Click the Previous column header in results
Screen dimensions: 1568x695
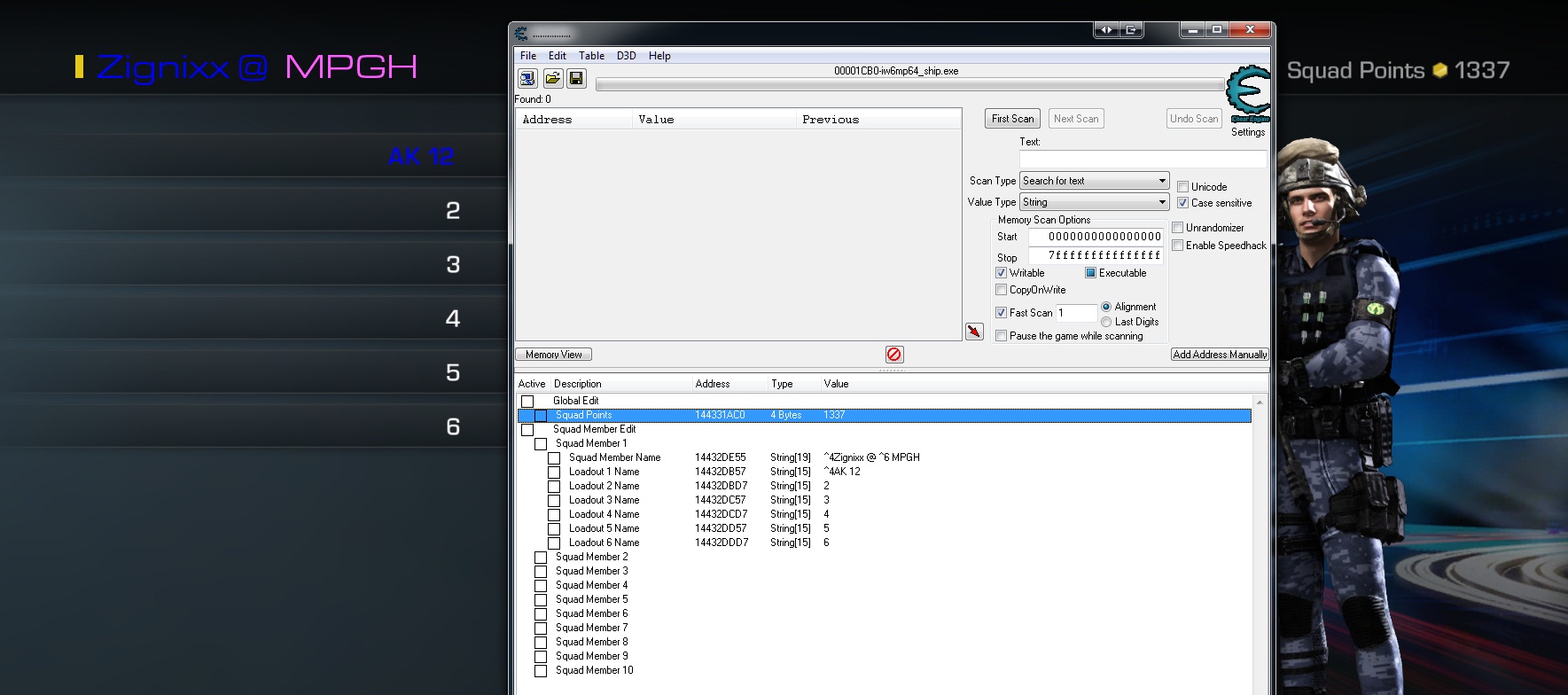click(x=831, y=120)
